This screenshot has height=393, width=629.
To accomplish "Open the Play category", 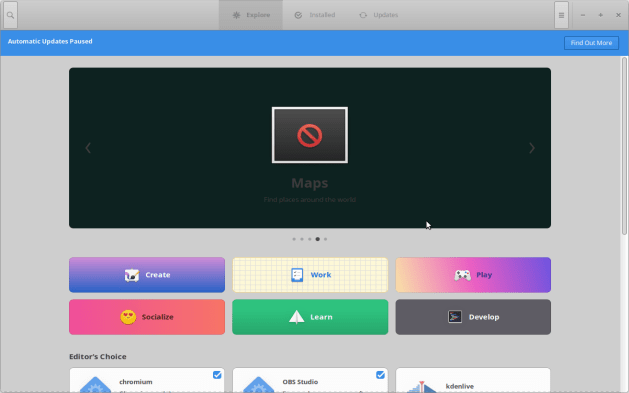I will click(473, 275).
